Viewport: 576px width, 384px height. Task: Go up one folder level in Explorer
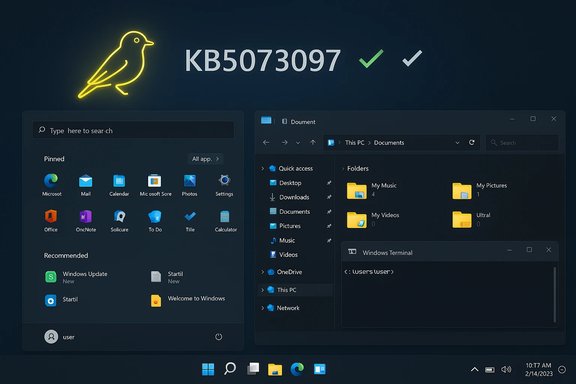point(313,143)
